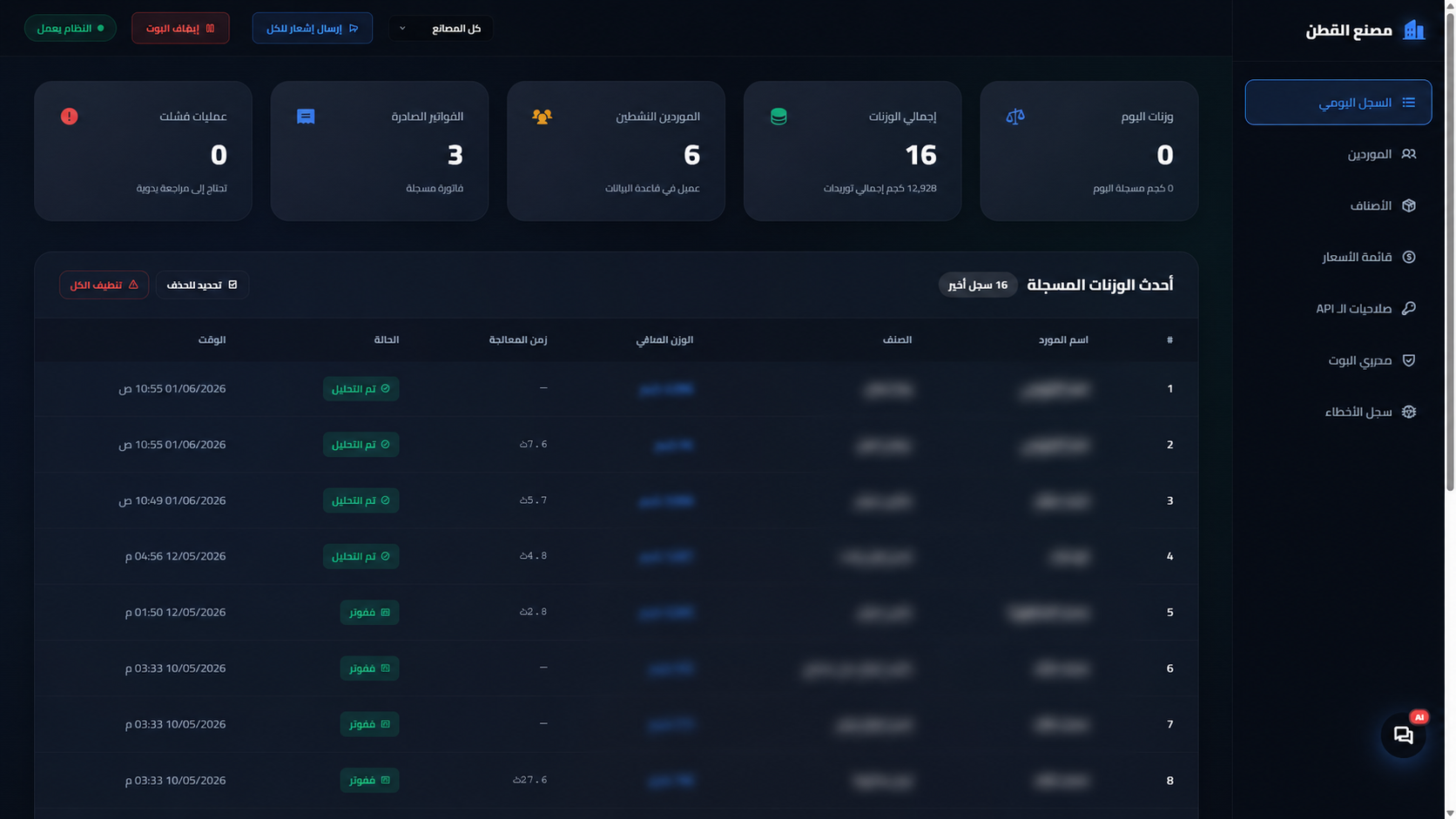Click the blue invoice icon in الفواتير الصادرة card

click(306, 117)
